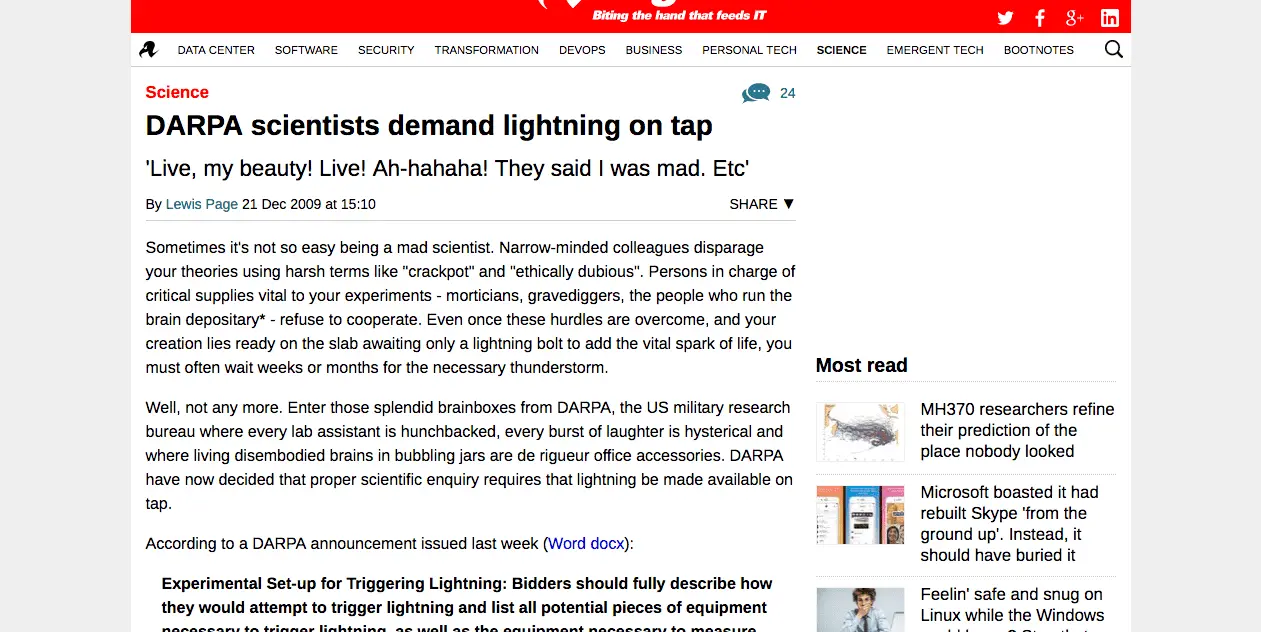The height and width of the screenshot is (632, 1261).
Task: Click the 'Live, my beauty!' subheadline
Action: point(447,168)
